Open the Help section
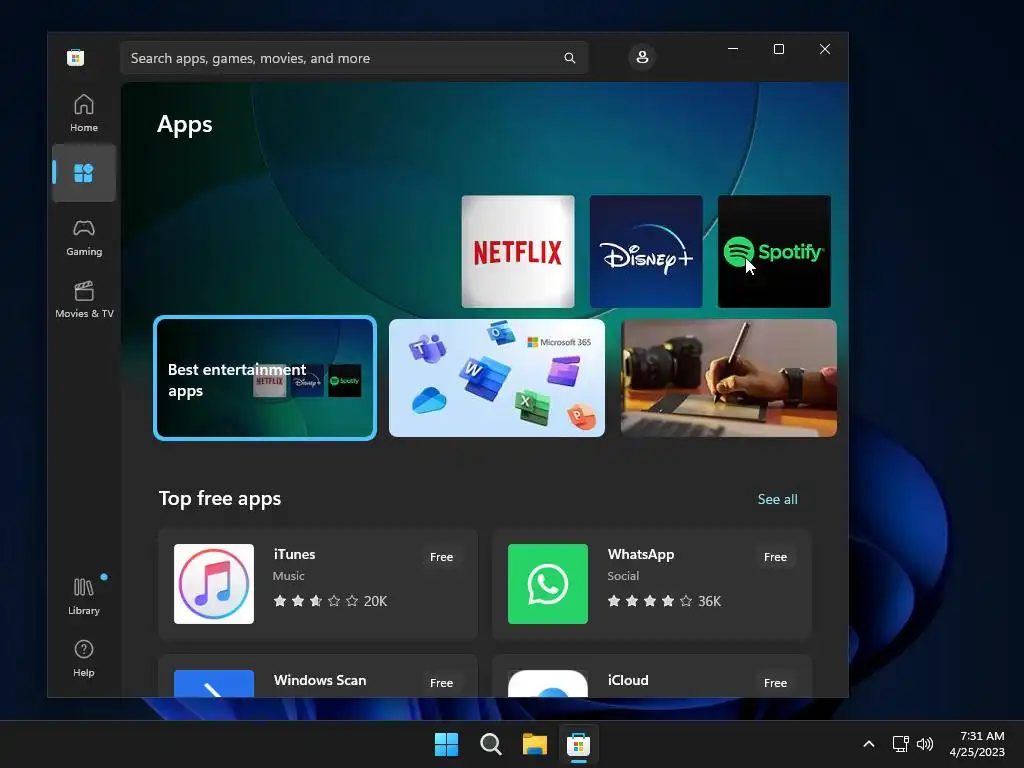1024x768 pixels. [x=84, y=658]
